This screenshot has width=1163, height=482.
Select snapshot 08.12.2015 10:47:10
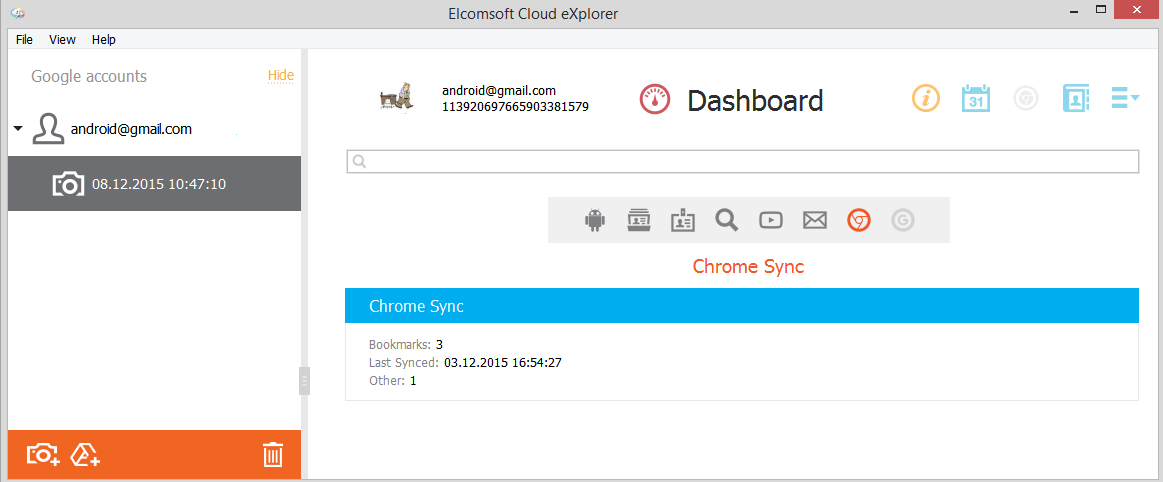click(154, 184)
